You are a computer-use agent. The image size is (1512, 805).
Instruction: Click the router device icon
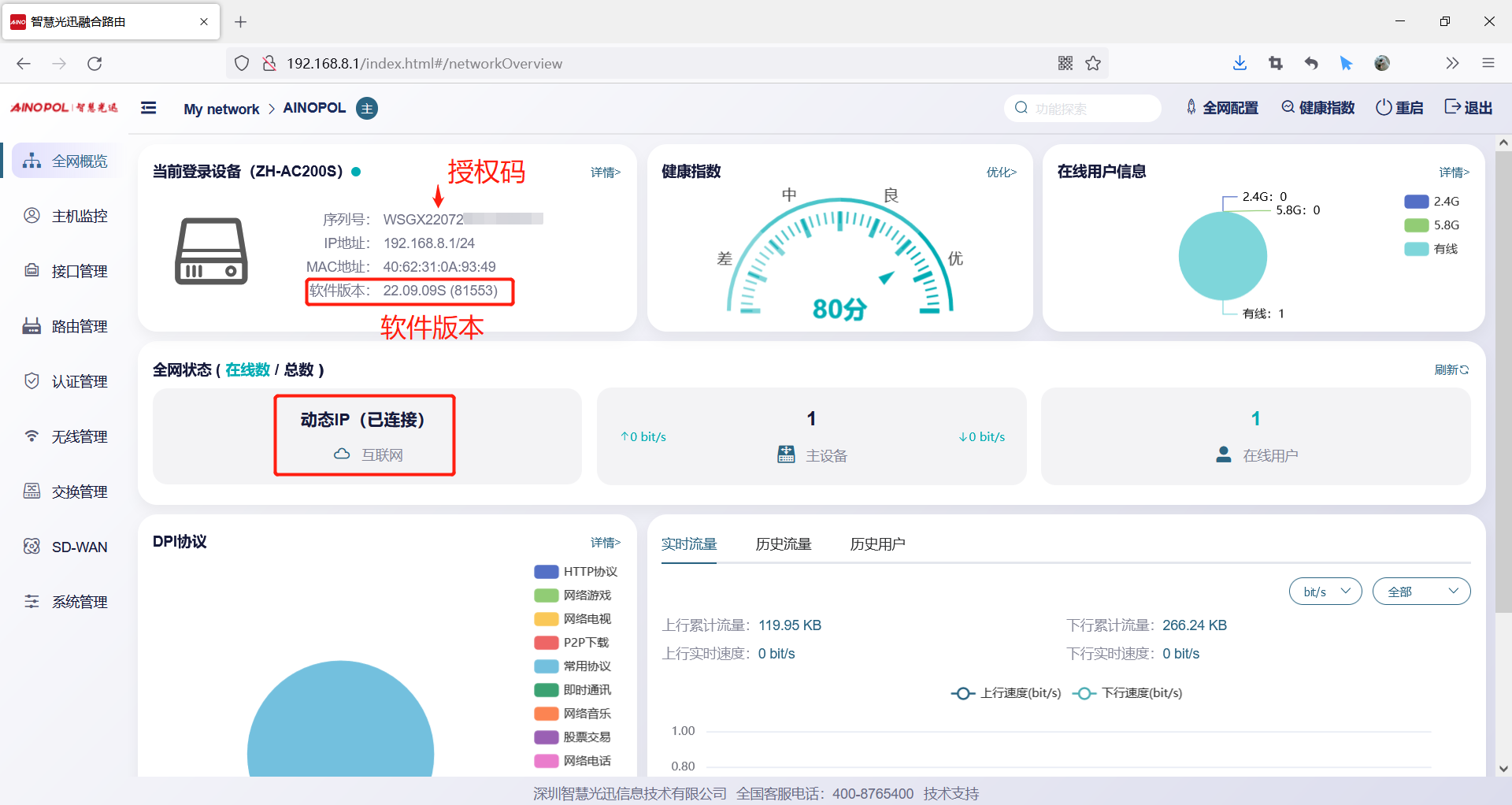point(211,251)
